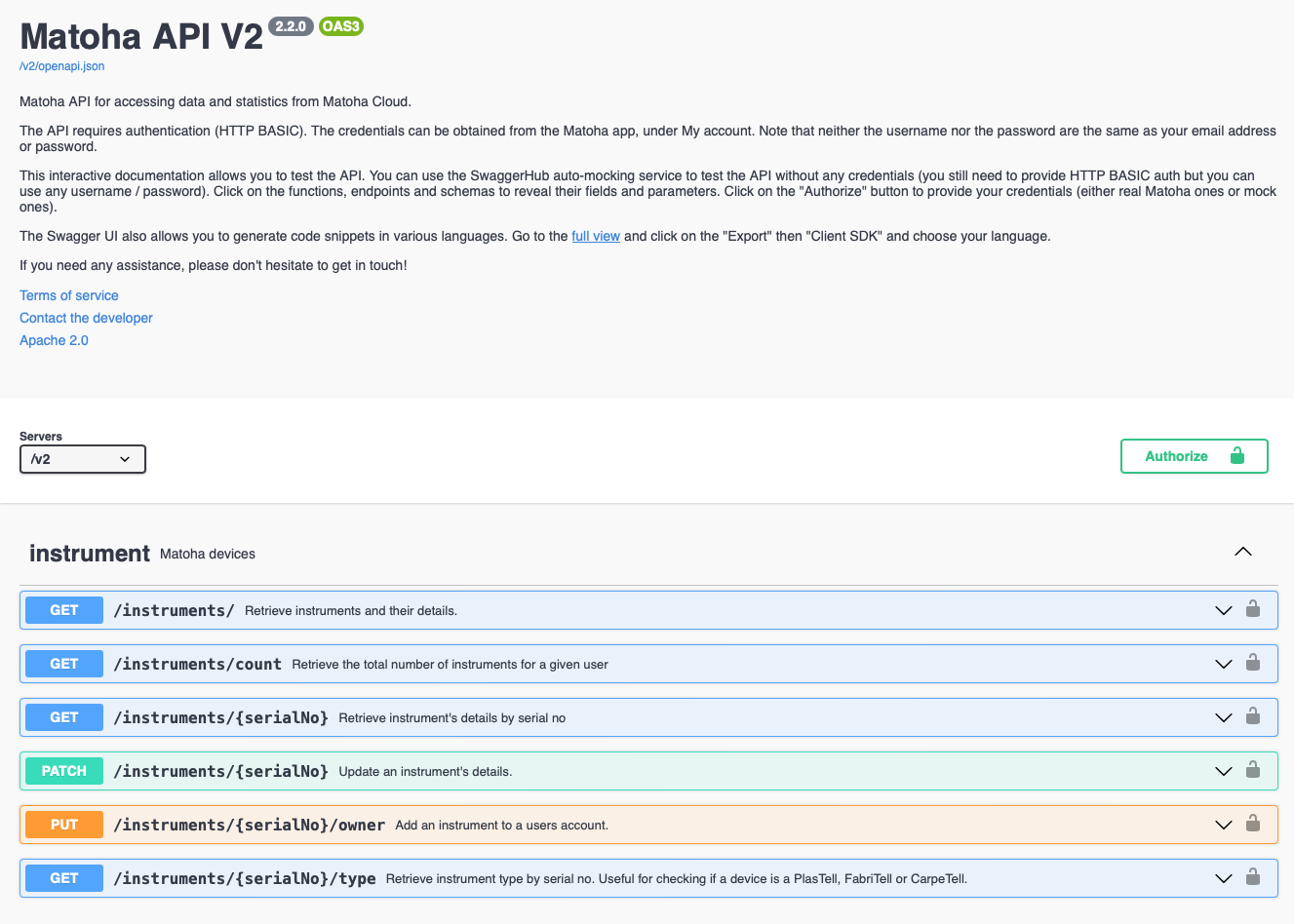The height and width of the screenshot is (924, 1294).
Task: Expand the PUT owner endpoint chevron
Action: (x=1223, y=826)
